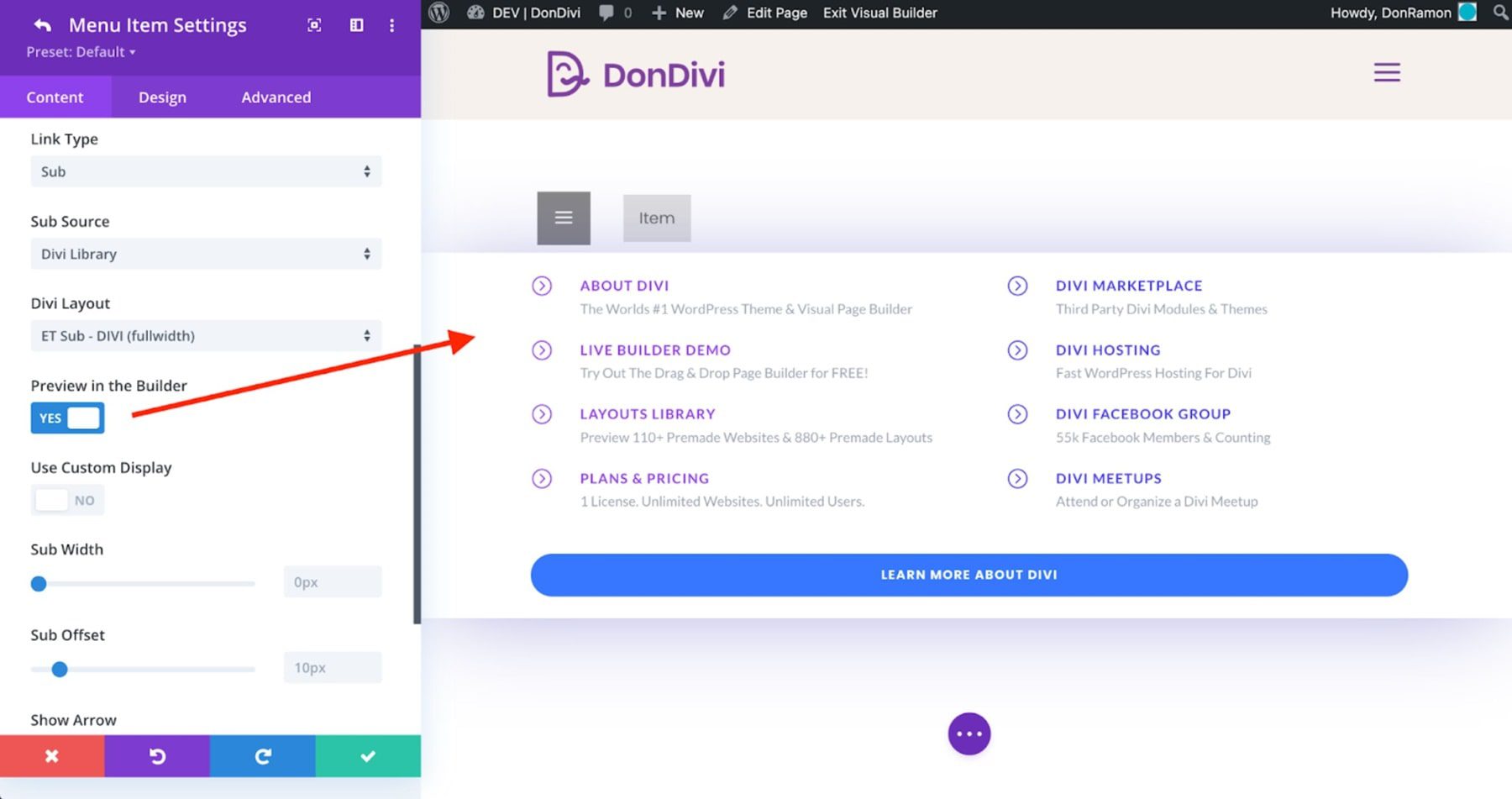
Task: Click the Sub Width slider handle
Action: tap(39, 584)
